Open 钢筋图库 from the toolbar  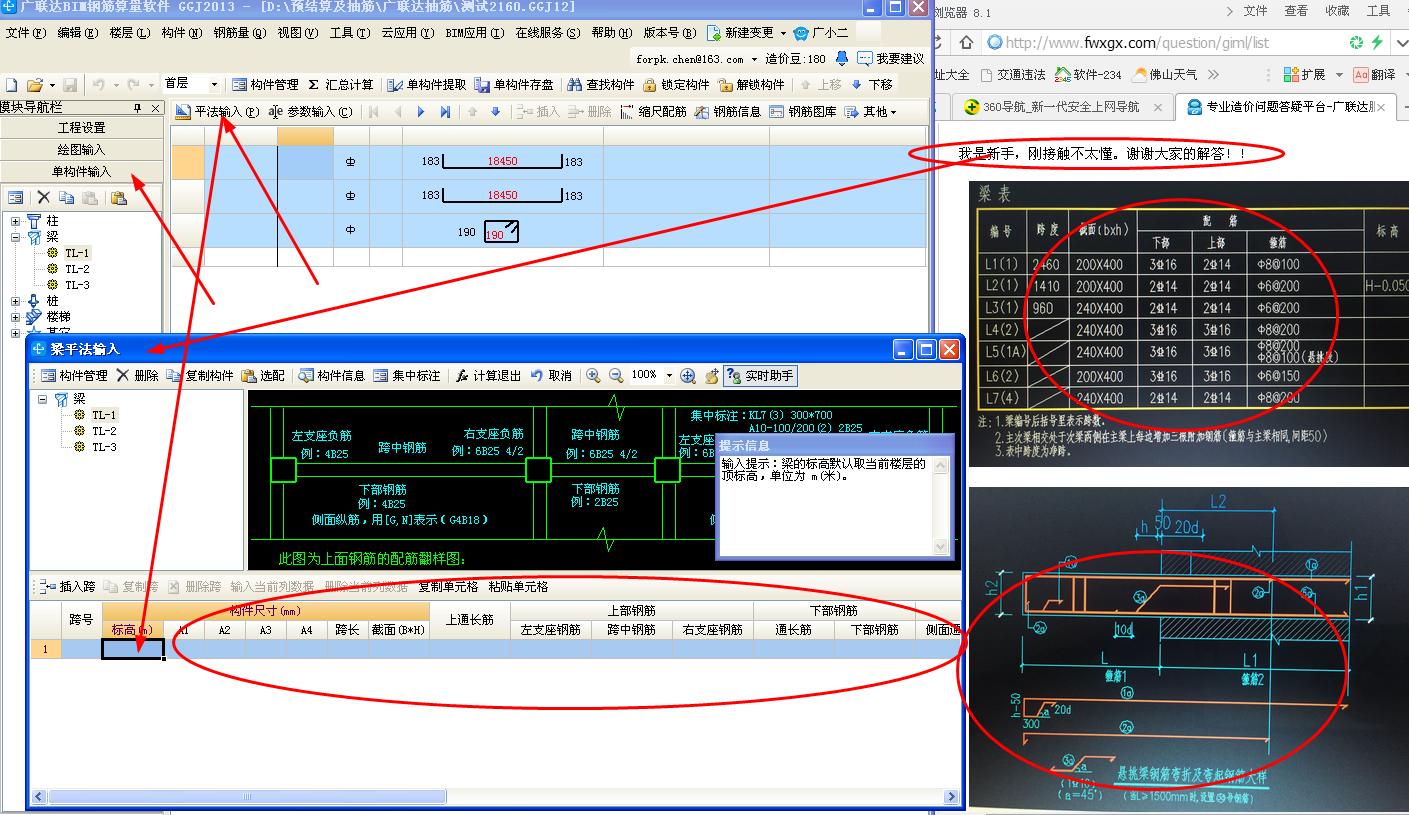tap(803, 112)
